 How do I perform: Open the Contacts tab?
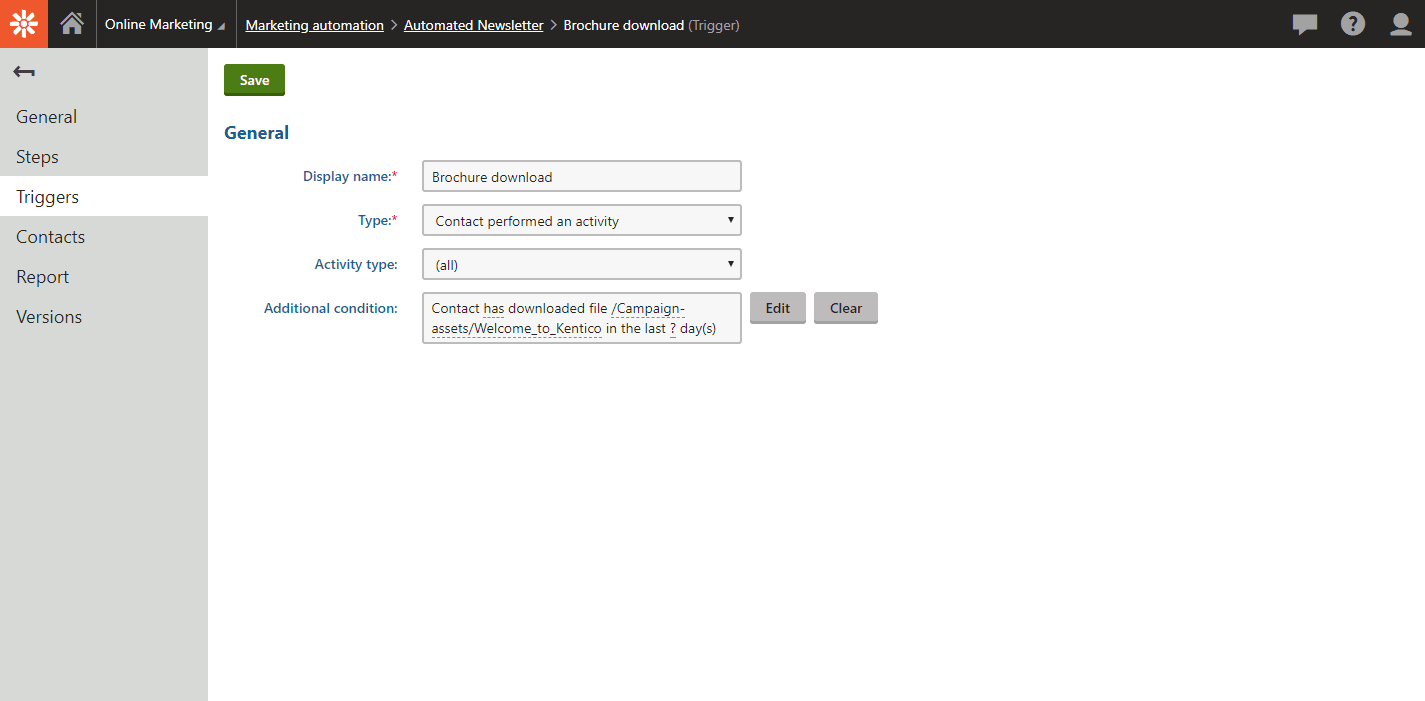coord(104,237)
